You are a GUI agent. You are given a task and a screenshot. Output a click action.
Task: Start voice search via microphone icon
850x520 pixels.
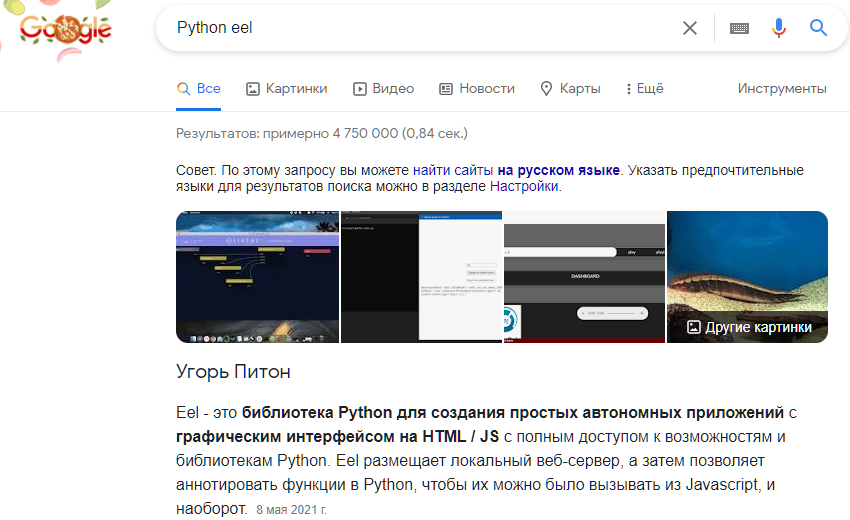tap(778, 28)
